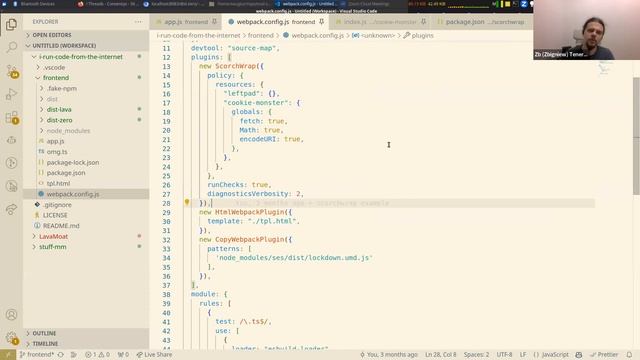Click the ports forwarded indicator in status bar
Image resolution: width=640 pixels, height=360 pixels.
(x=123, y=355)
